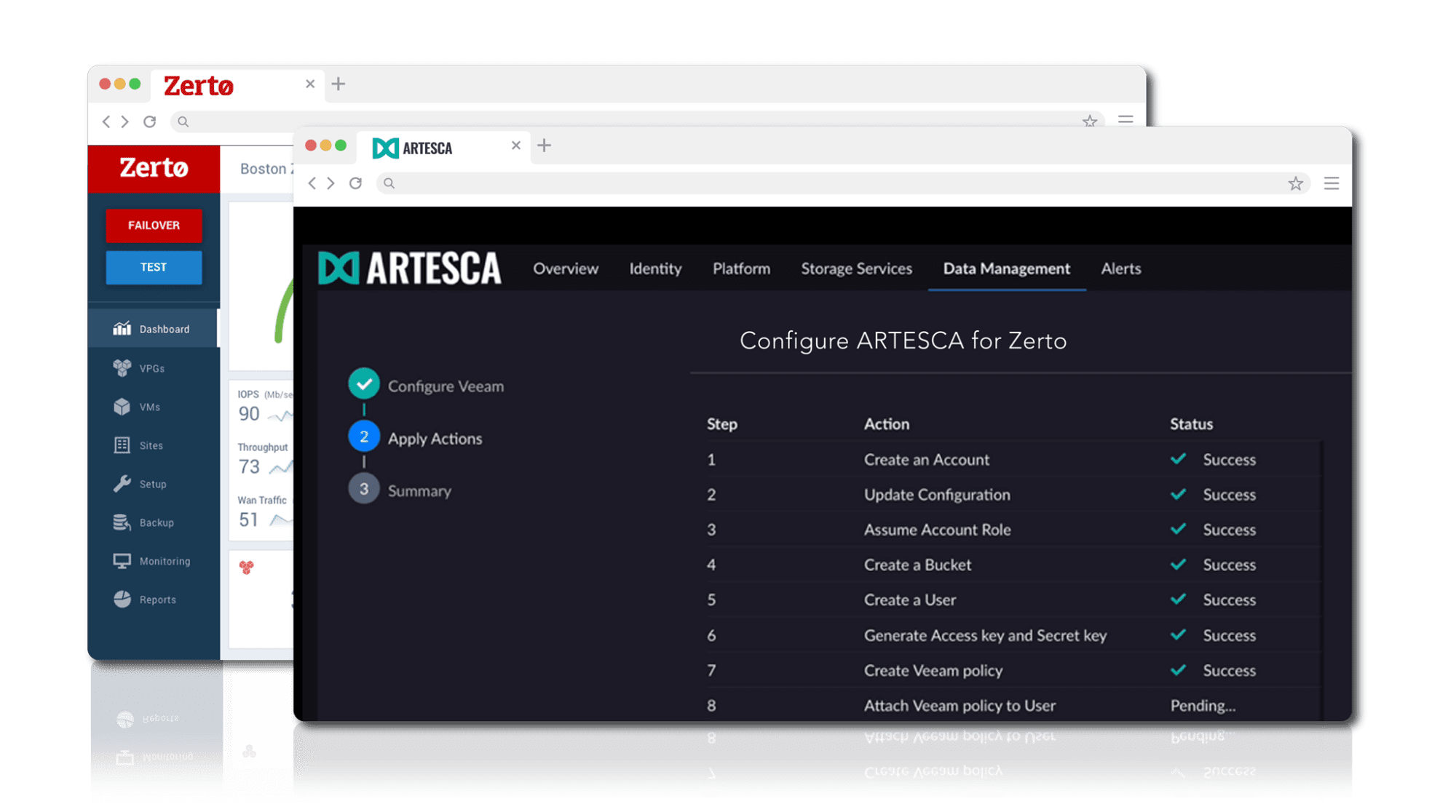Click the 'Create a Bucket' action row
1456x812 pixels.
[1012, 565]
